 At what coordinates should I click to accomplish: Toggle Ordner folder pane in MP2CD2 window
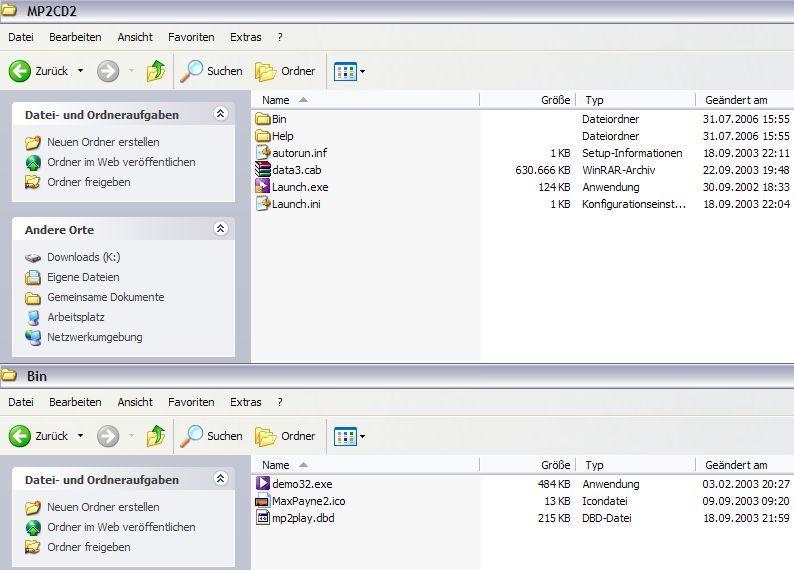[x=285, y=71]
